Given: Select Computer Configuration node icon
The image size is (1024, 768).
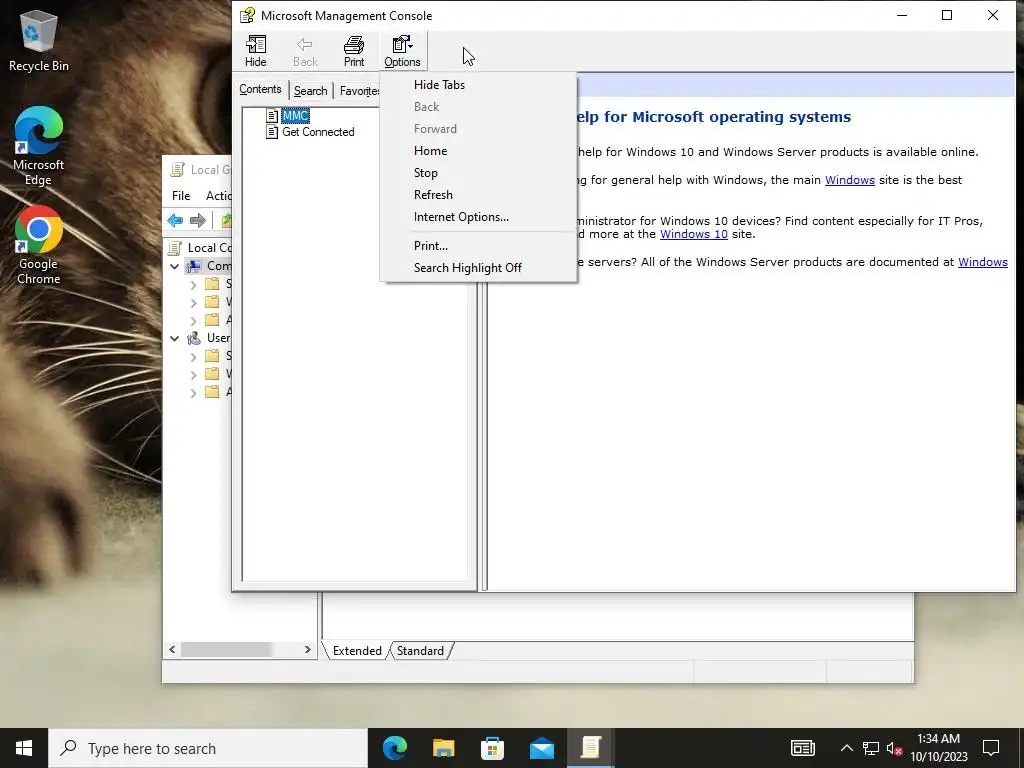Looking at the screenshot, I should [194, 266].
